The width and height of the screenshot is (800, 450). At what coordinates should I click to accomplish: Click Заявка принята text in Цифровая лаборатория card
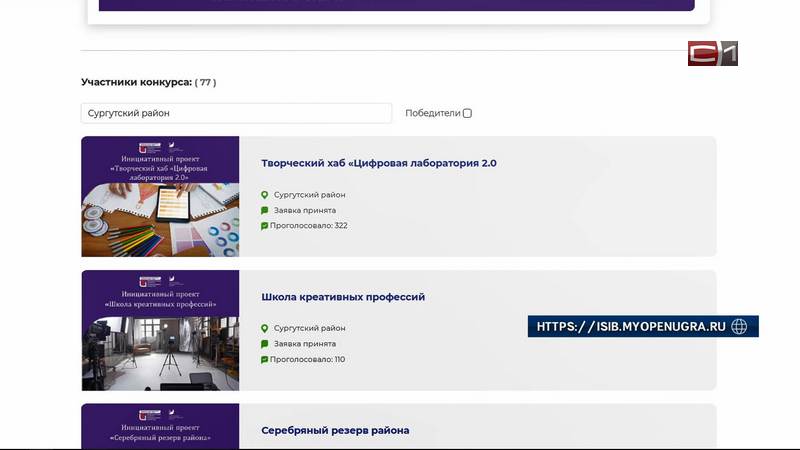coord(305,210)
